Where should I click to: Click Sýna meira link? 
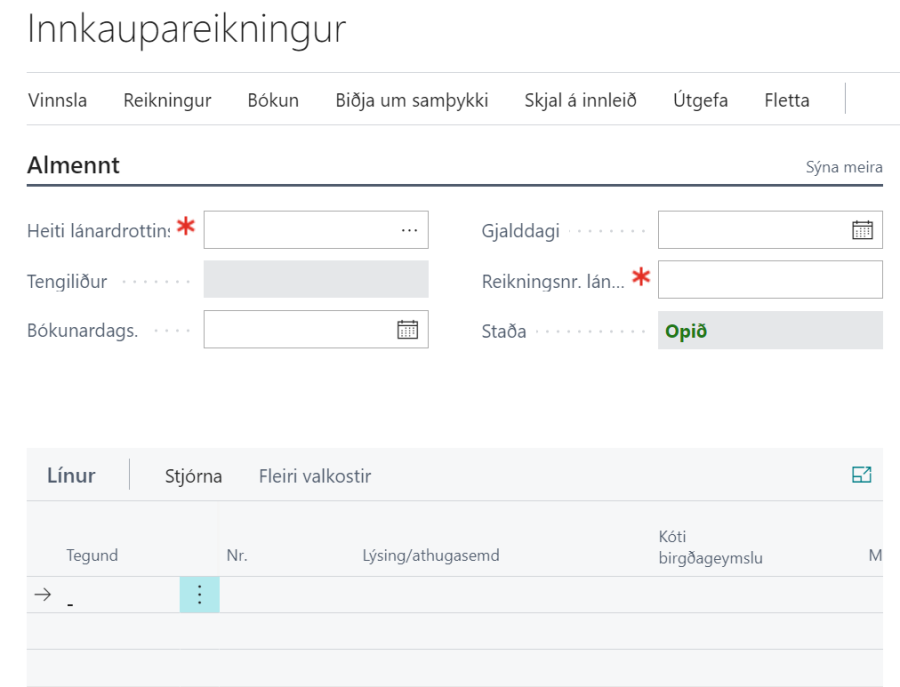844,167
